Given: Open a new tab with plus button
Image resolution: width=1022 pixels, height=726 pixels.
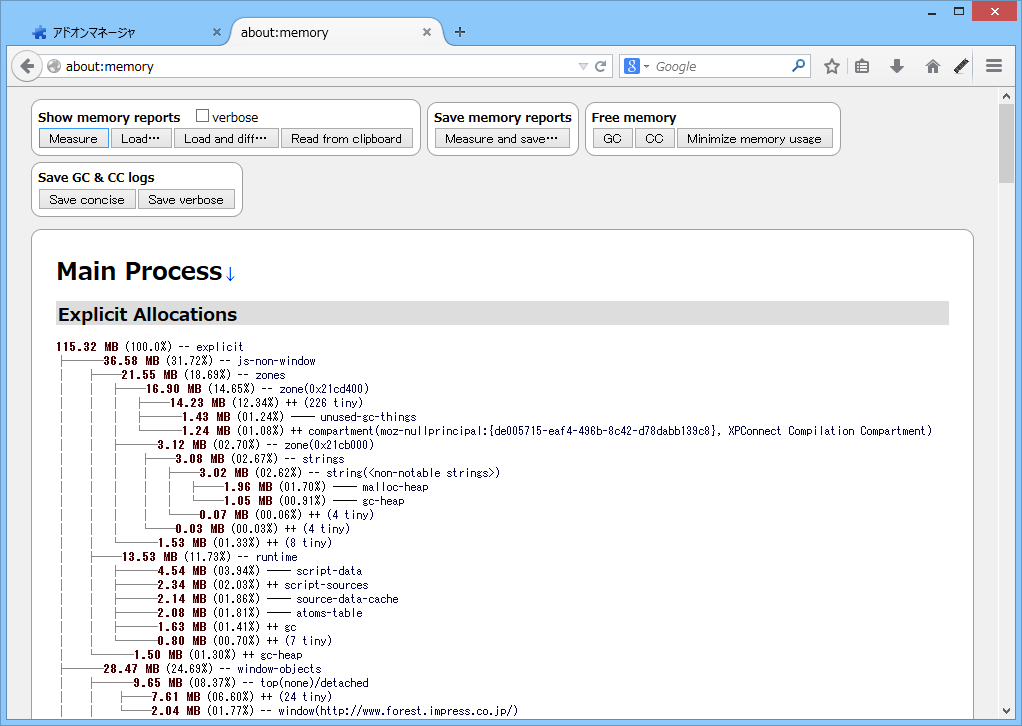Looking at the screenshot, I should (x=460, y=32).
